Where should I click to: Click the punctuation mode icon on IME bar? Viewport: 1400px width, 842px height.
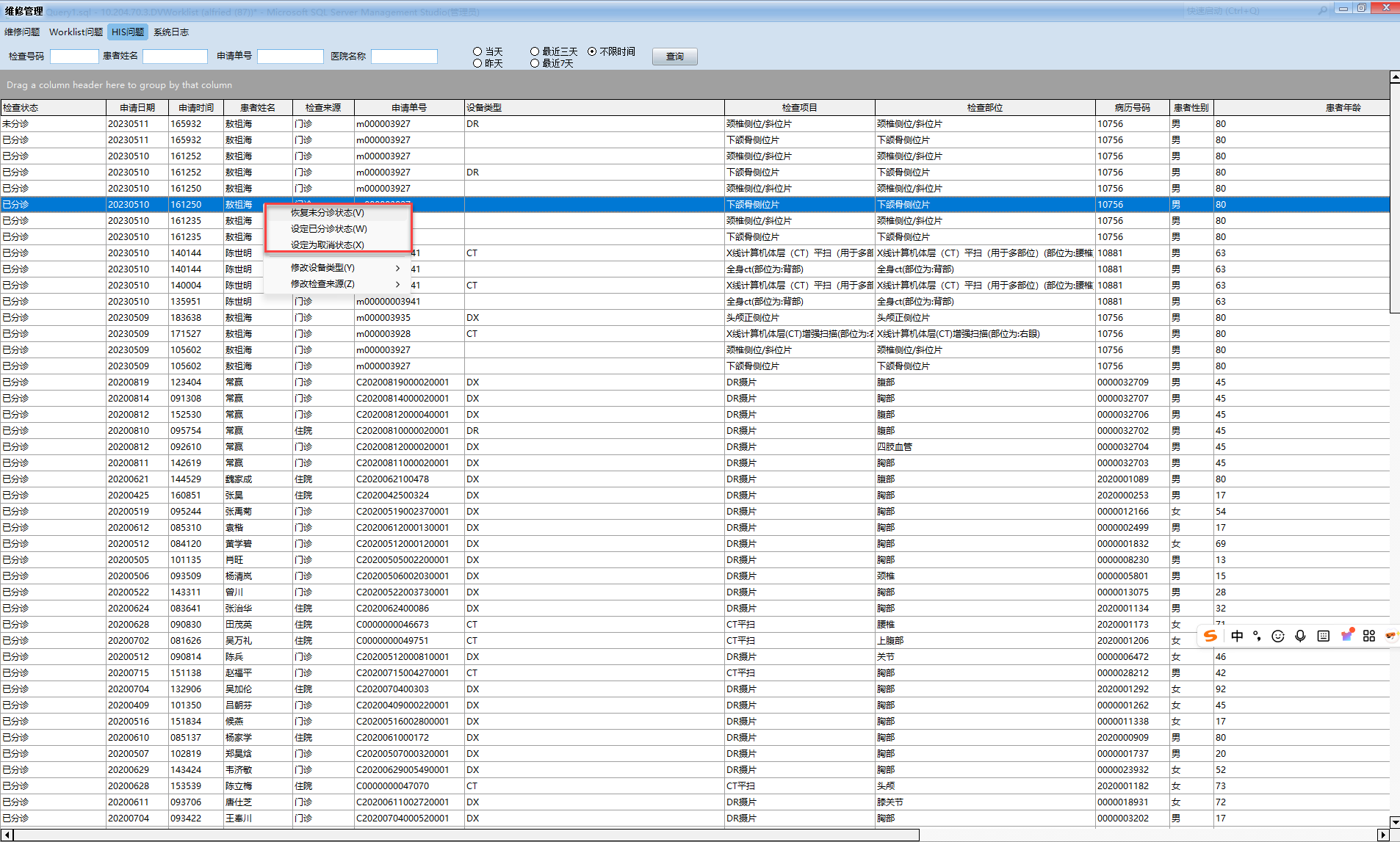coord(1257,636)
